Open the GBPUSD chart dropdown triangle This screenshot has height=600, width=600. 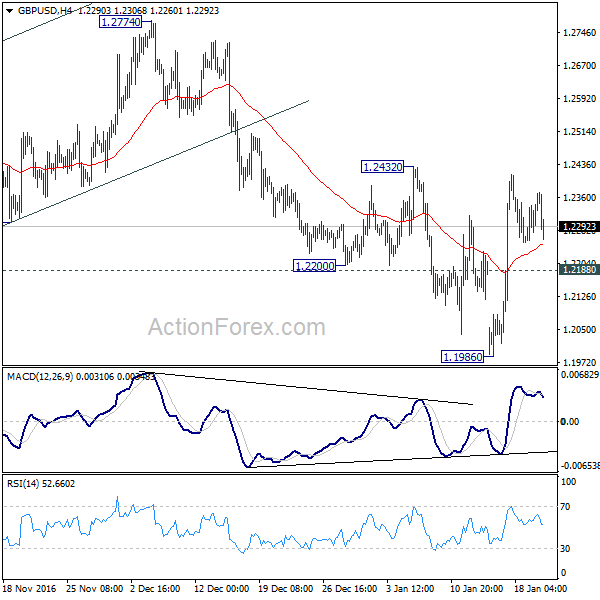pos(10,11)
